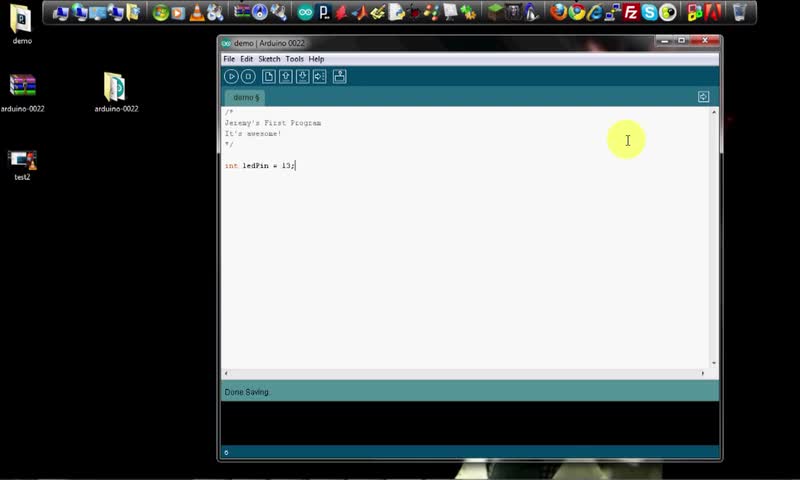
Task: Open the Recycle Bin in the dock
Action: point(739,12)
